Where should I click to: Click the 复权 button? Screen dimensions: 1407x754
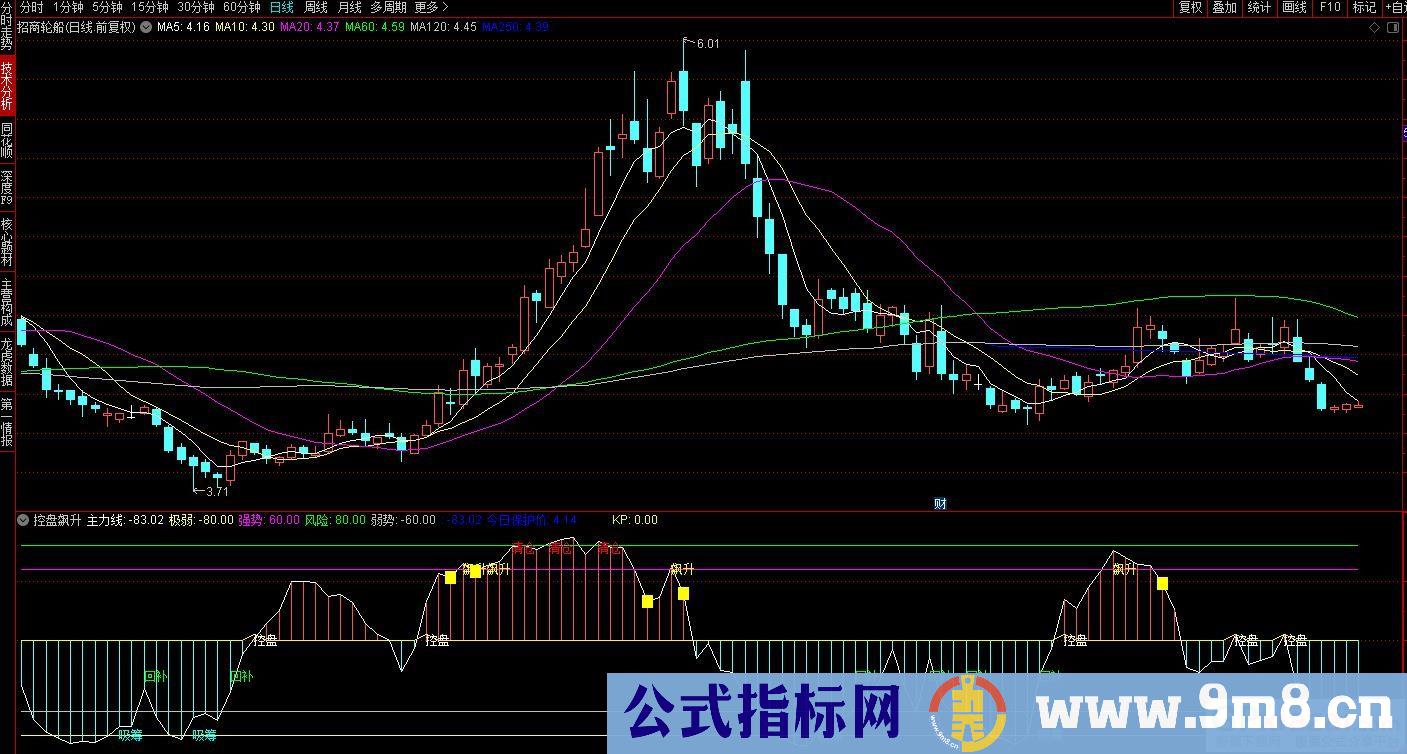(1190, 7)
